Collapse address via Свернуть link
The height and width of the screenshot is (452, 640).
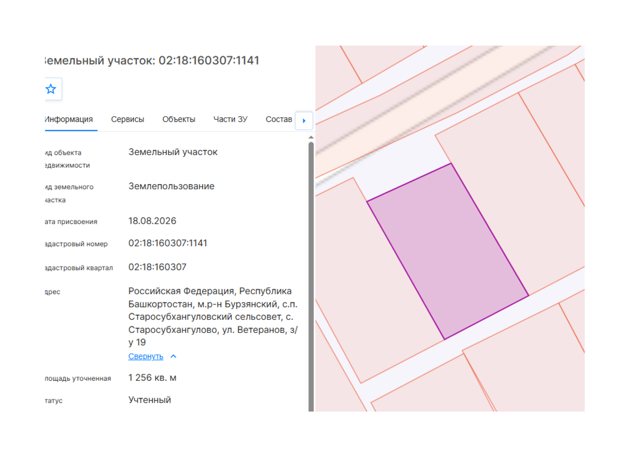point(146,356)
